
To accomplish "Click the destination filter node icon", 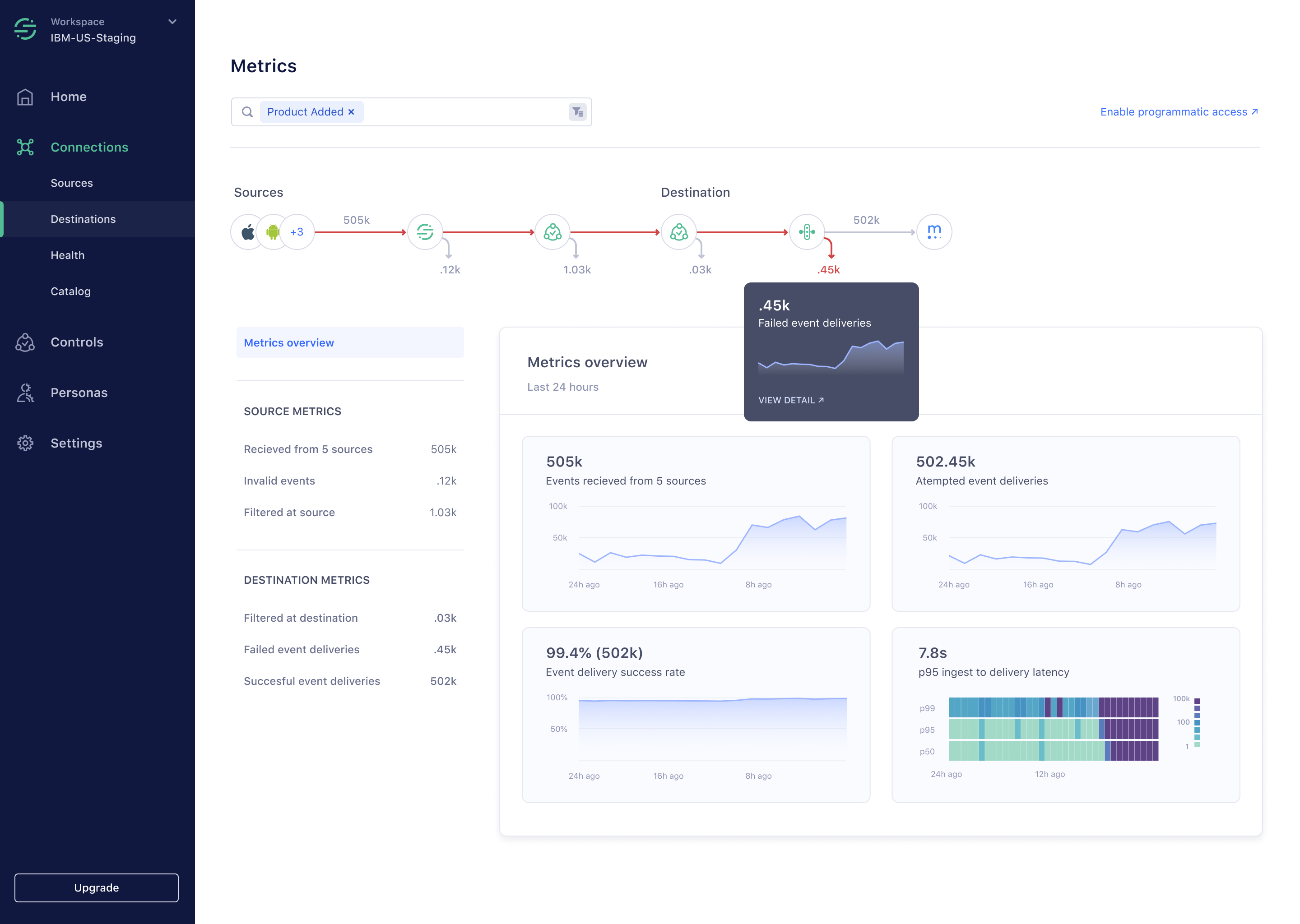I will tap(678, 232).
